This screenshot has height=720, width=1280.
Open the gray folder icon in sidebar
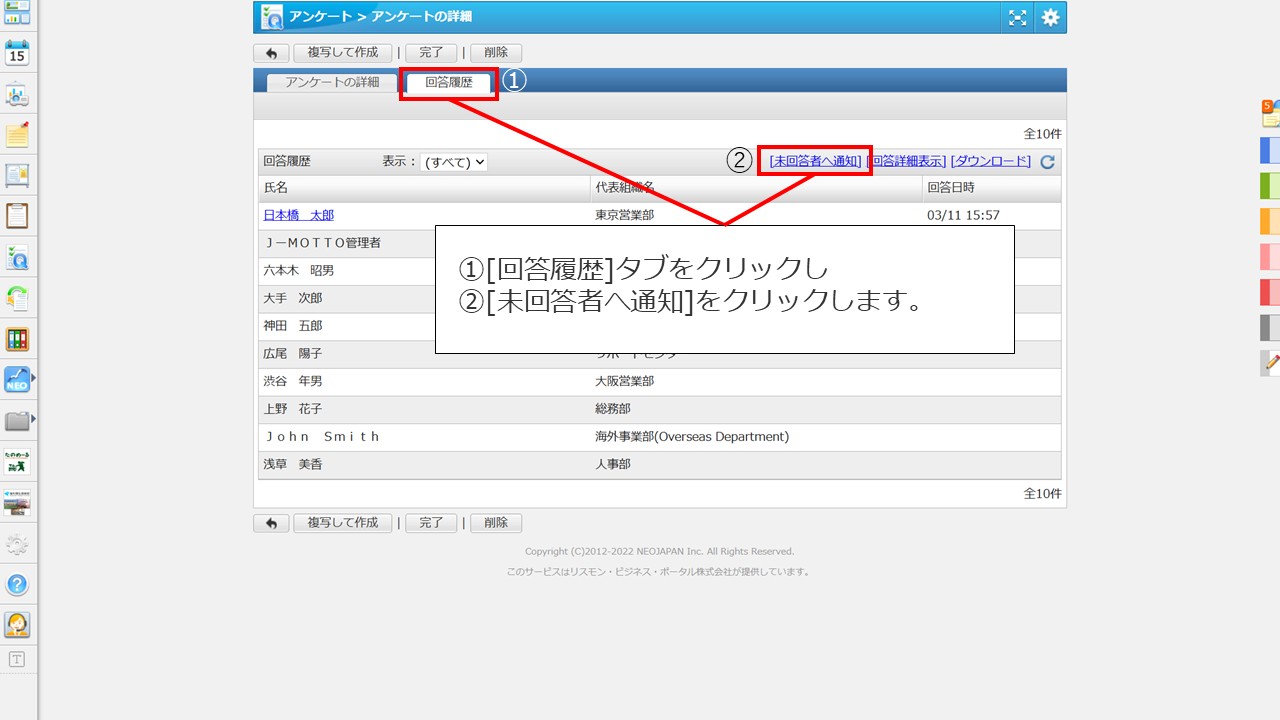tap(17, 420)
